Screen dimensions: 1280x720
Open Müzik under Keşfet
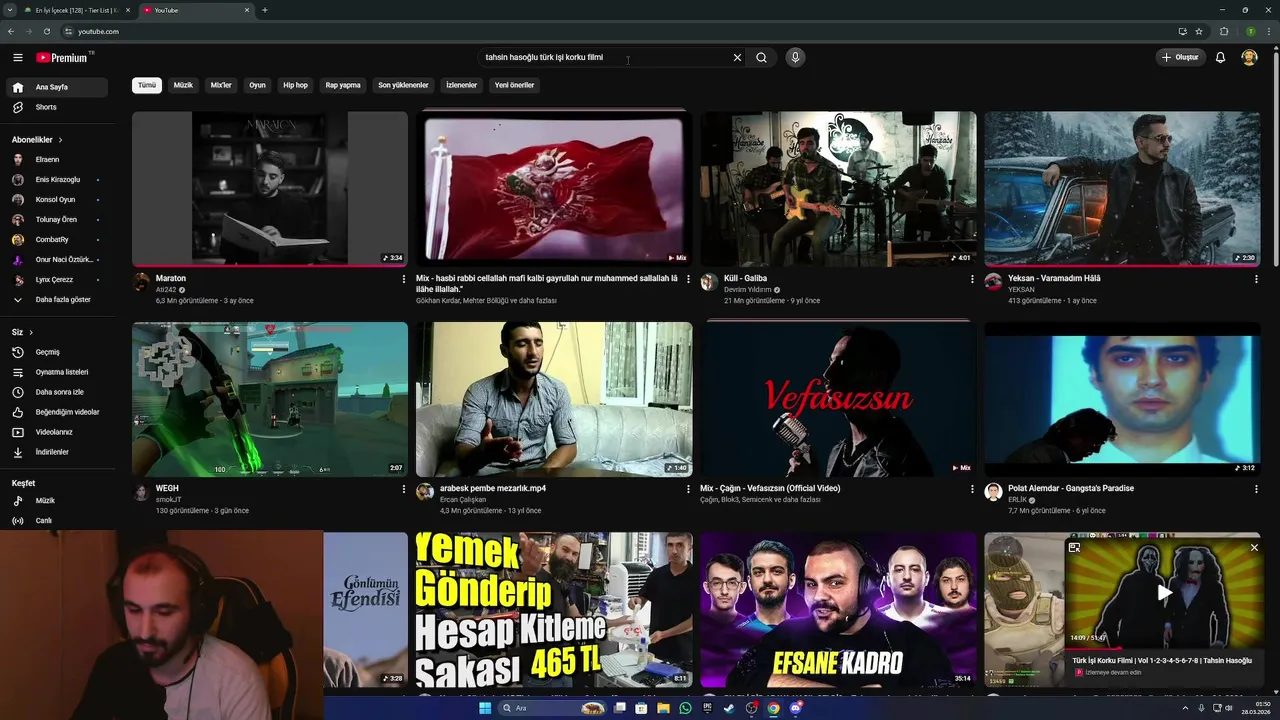(x=55, y=500)
